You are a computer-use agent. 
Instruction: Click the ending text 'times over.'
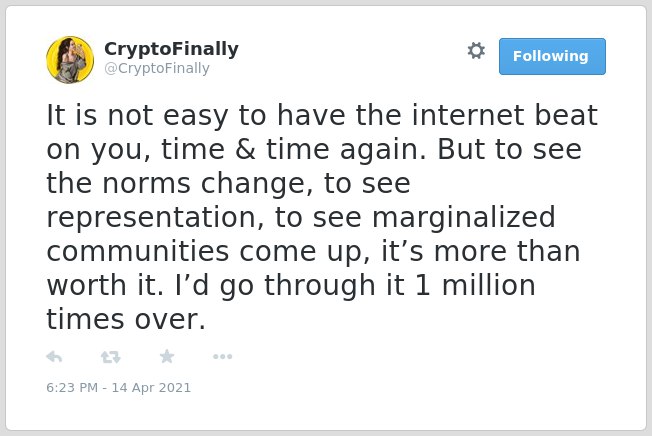[126, 319]
